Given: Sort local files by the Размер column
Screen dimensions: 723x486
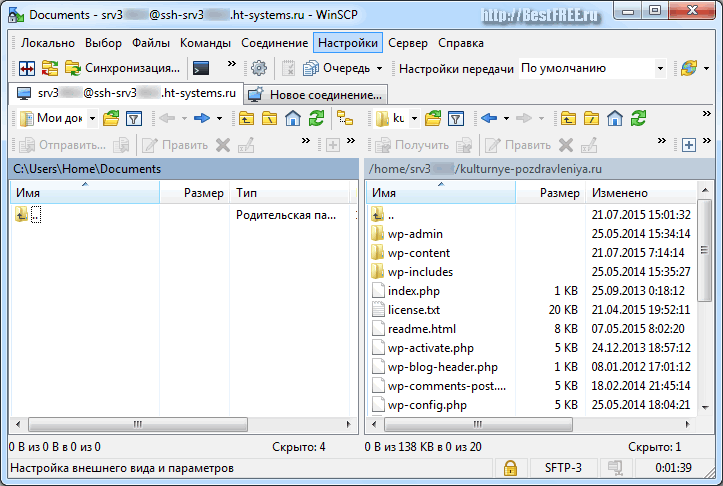Looking at the screenshot, I should coord(194,193).
